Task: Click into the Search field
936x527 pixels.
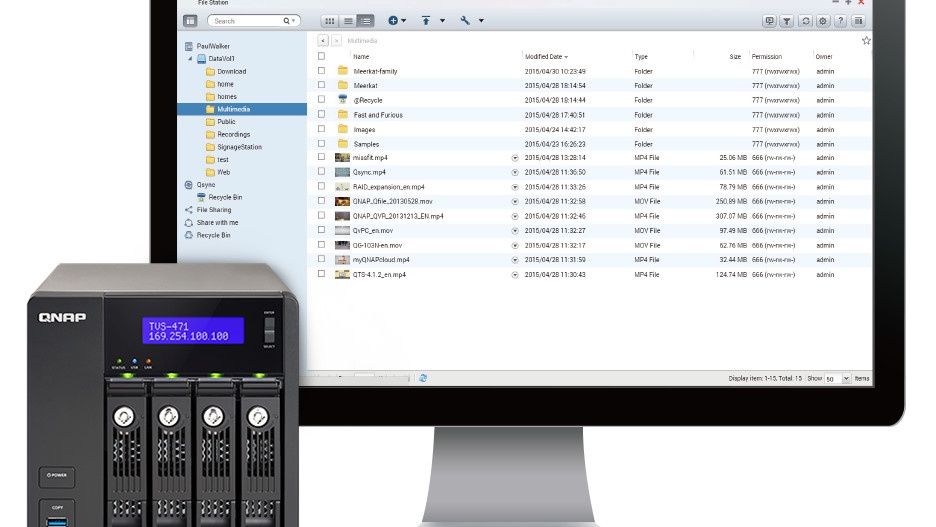Action: (x=247, y=21)
